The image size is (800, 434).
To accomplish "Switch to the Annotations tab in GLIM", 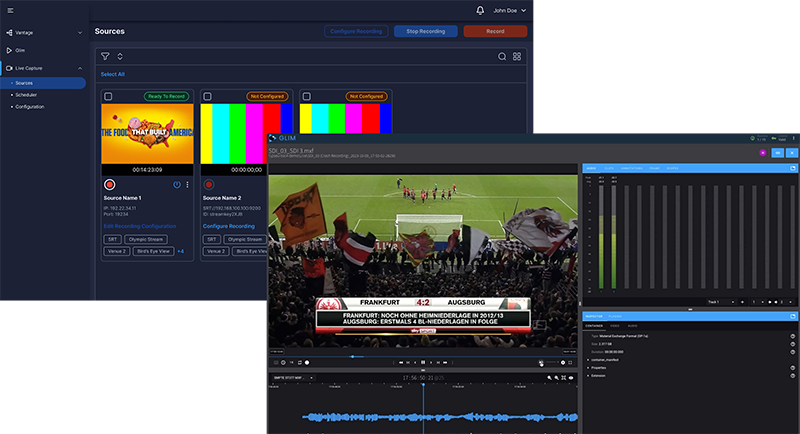I will 632,168.
